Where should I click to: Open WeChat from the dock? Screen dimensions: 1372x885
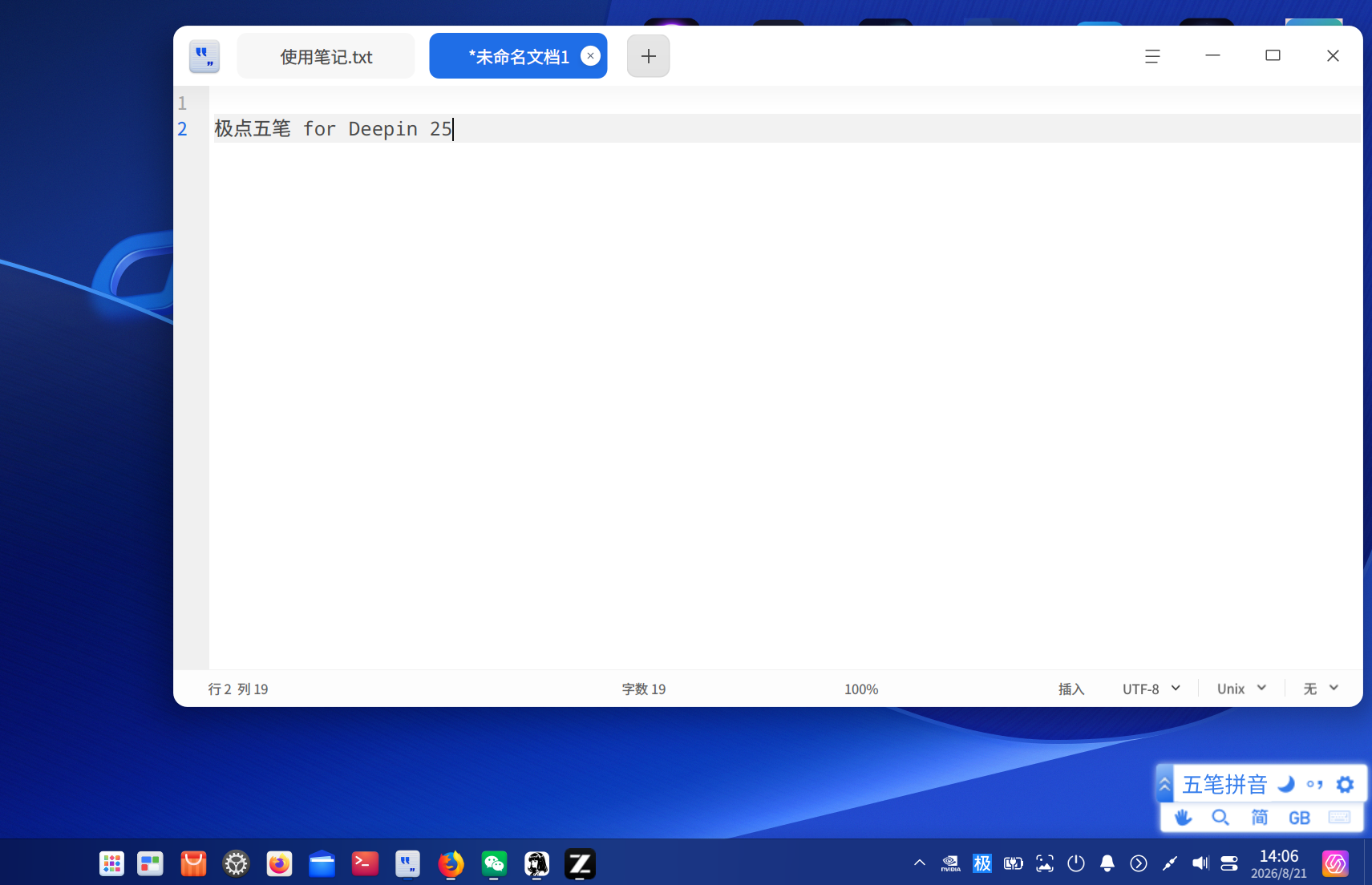pyautogui.click(x=494, y=863)
